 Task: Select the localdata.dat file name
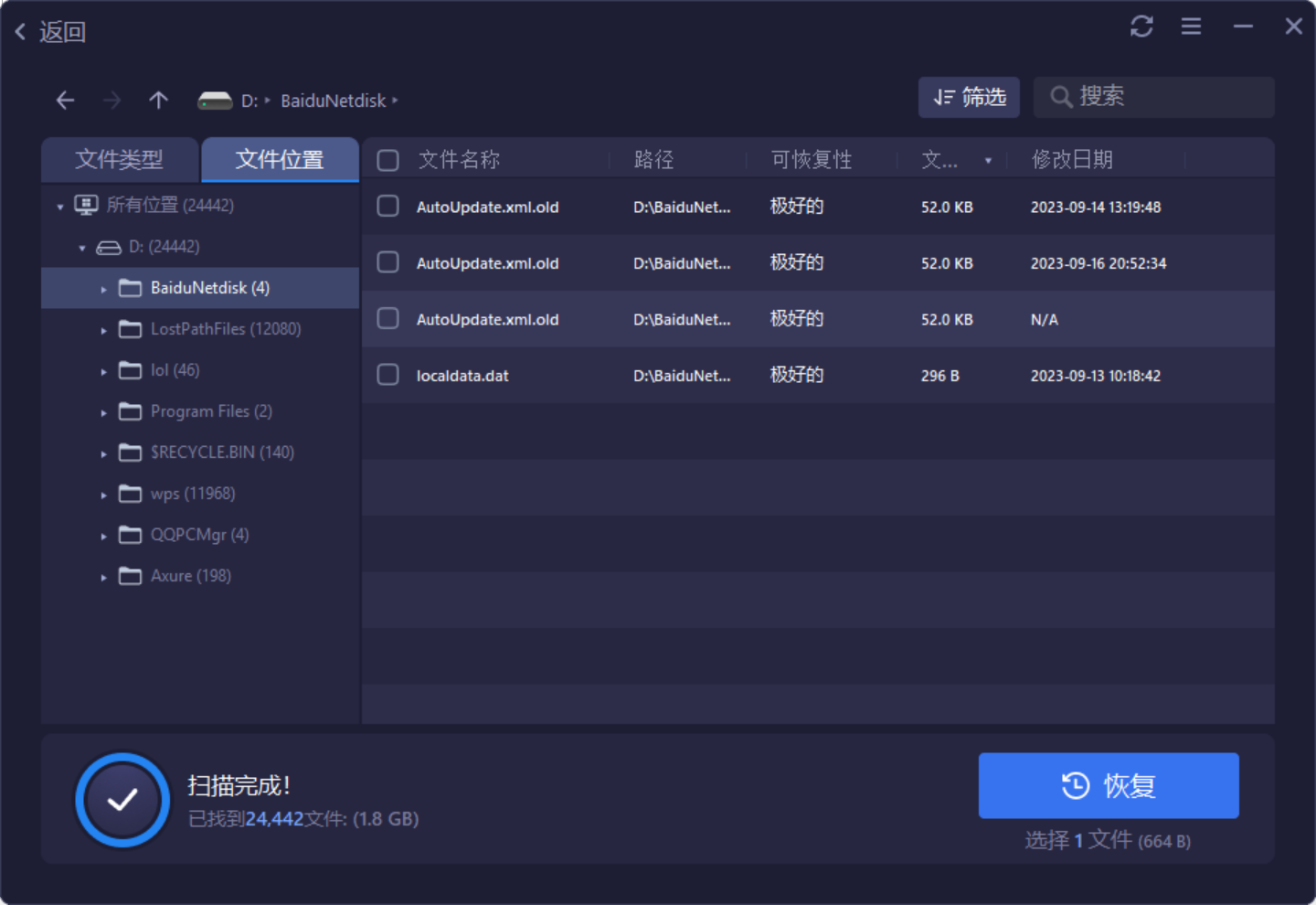pos(462,376)
